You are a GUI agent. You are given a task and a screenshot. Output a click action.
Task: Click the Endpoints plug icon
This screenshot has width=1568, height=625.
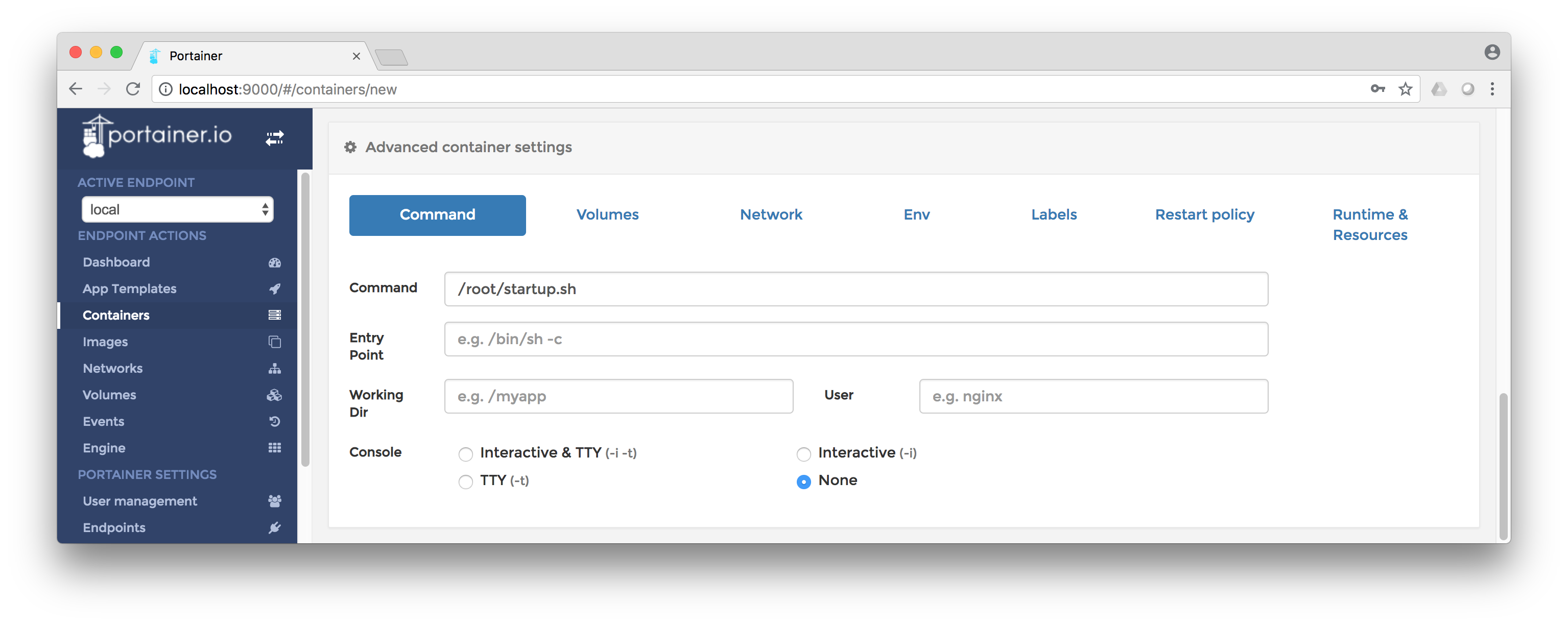pyautogui.click(x=274, y=527)
